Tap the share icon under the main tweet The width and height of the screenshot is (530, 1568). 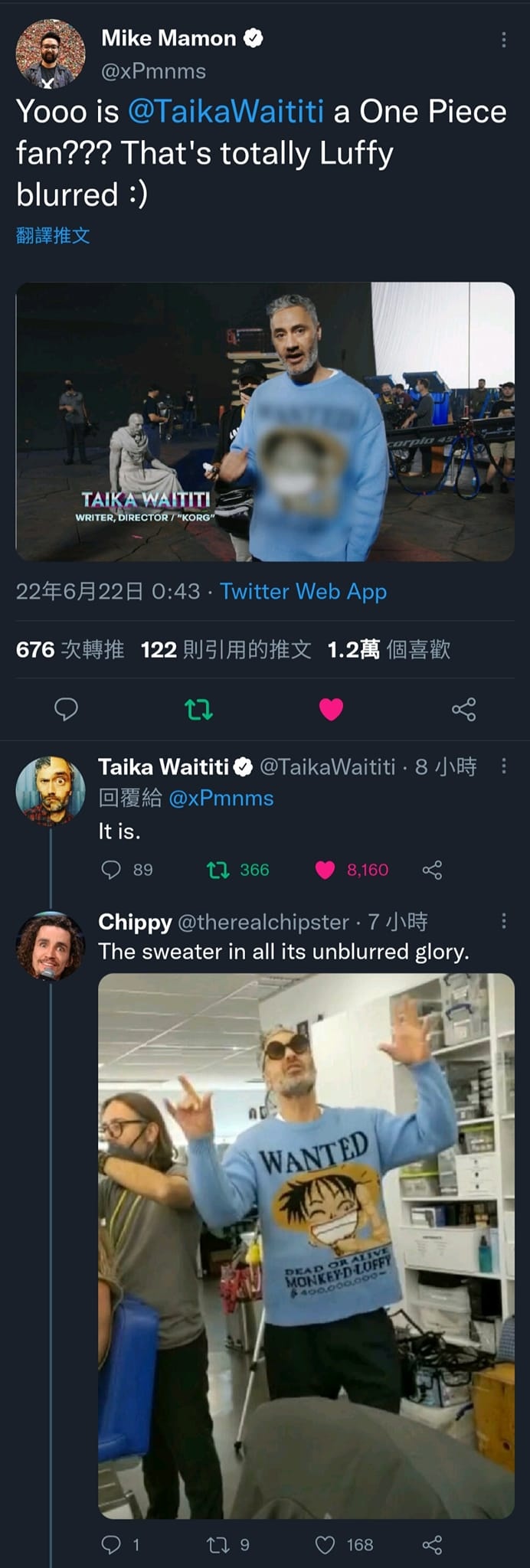463,710
